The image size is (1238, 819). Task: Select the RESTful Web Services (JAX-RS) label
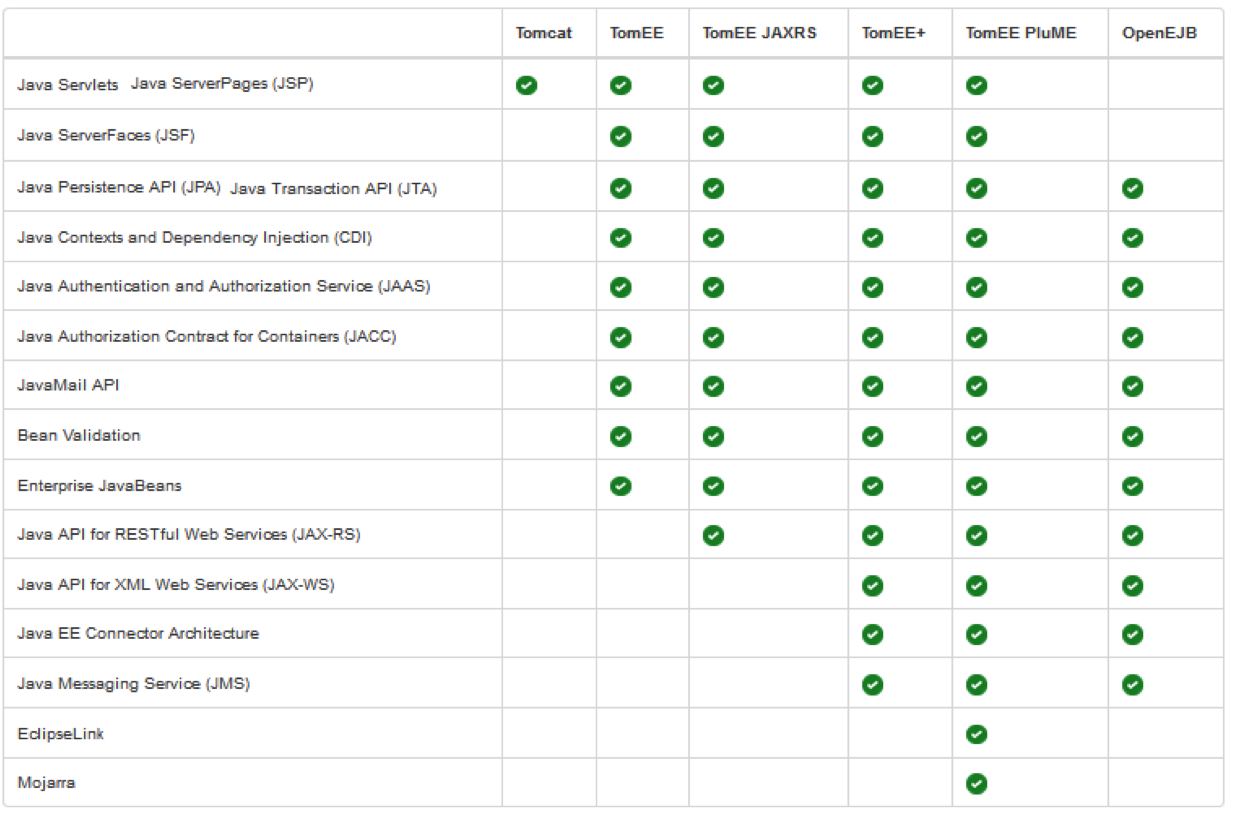(x=189, y=535)
